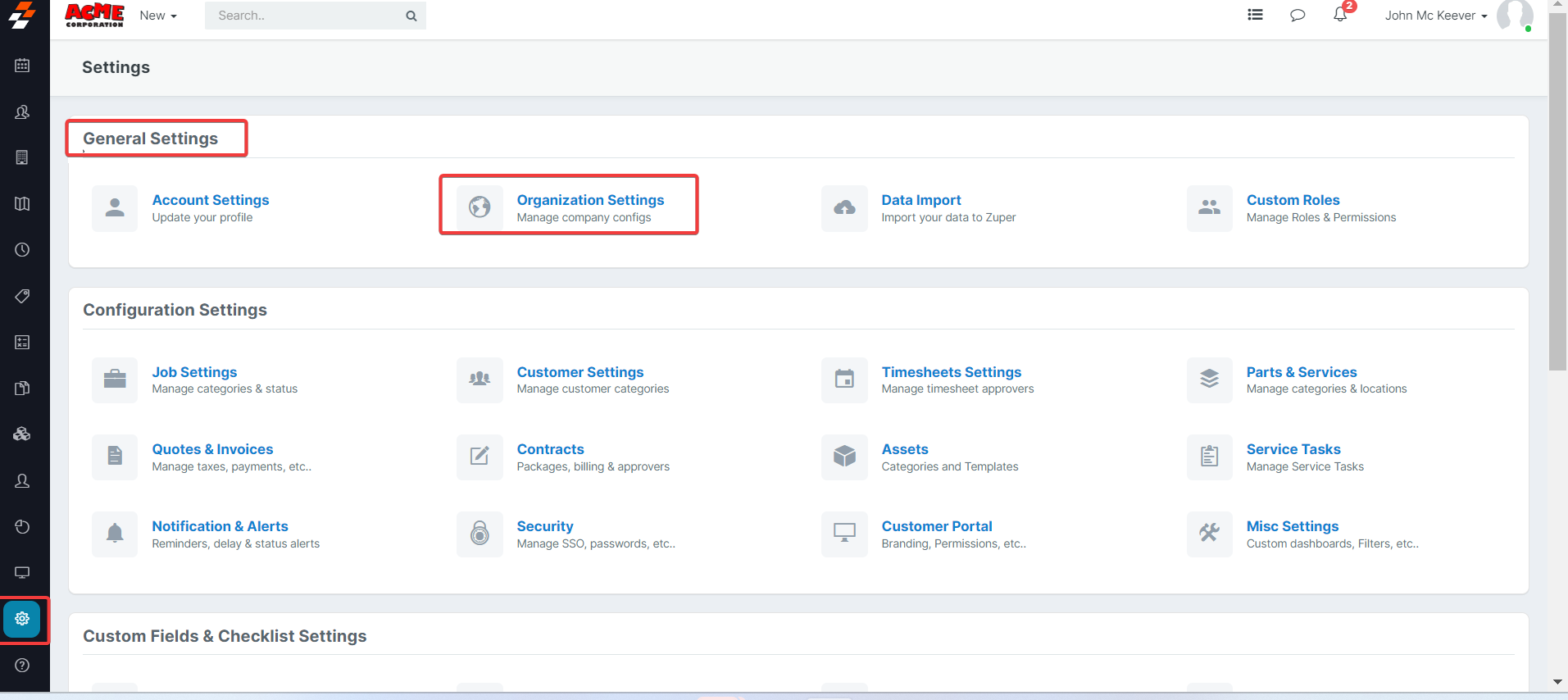Click the settings gear in sidebar
The height and width of the screenshot is (700, 1568).
[x=22, y=619]
